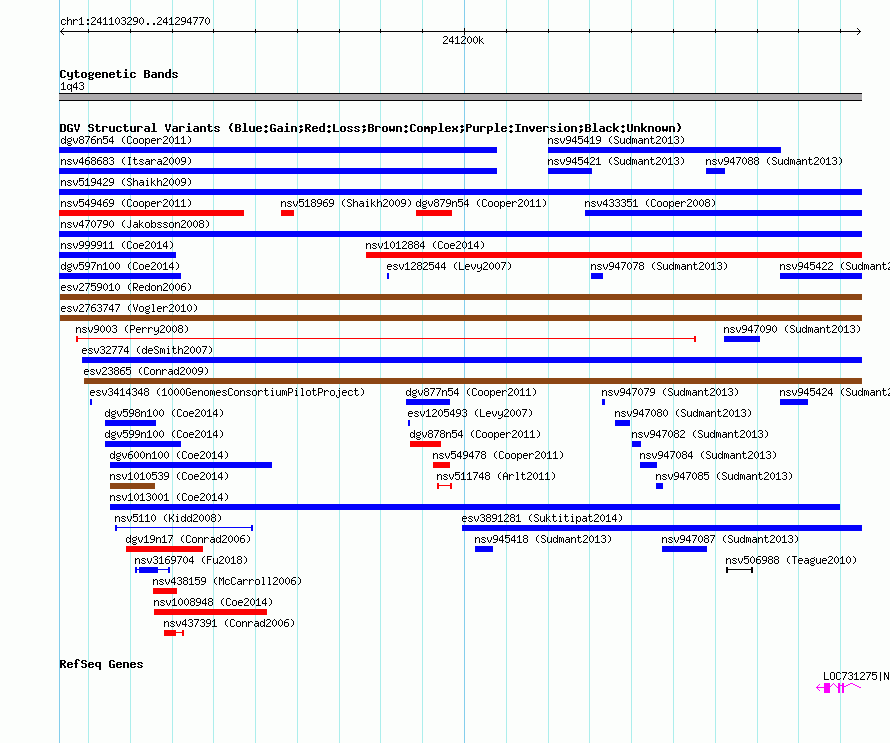Click the nsv945421 (Sudmant2013) label
890x743 pixels.
(616, 161)
